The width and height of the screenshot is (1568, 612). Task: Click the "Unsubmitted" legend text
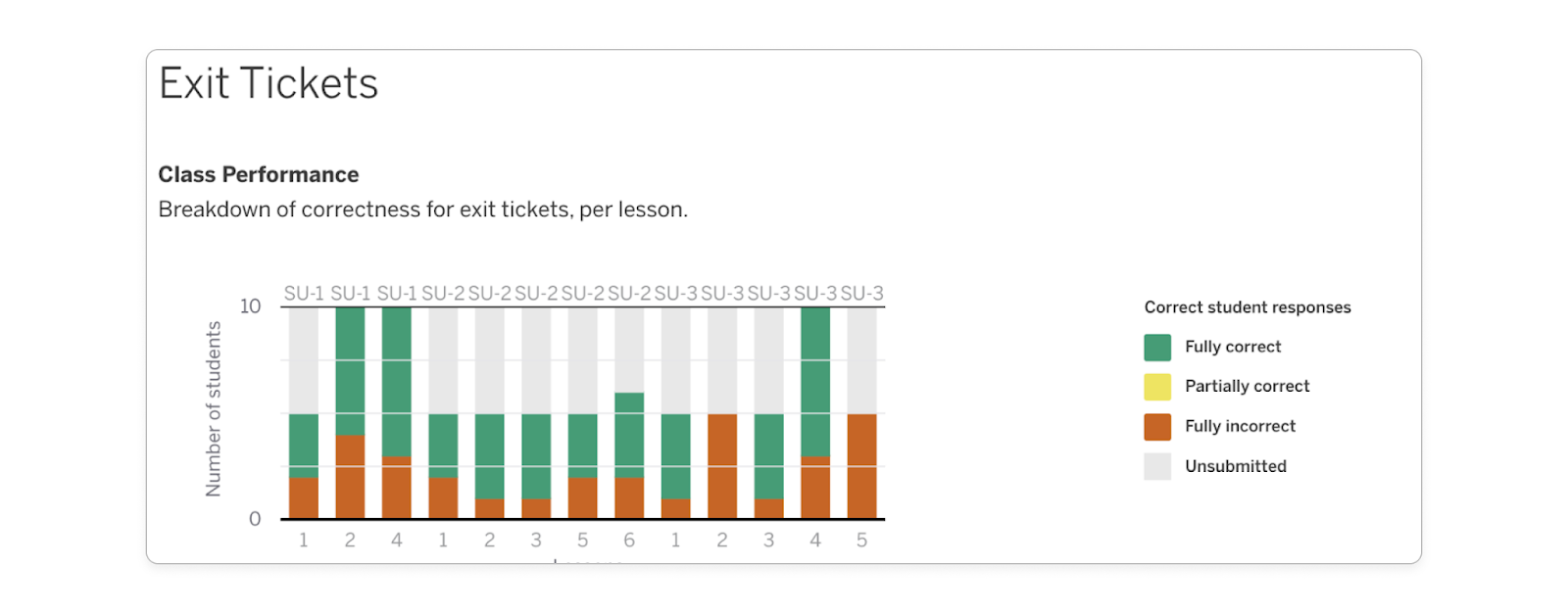[1235, 466]
